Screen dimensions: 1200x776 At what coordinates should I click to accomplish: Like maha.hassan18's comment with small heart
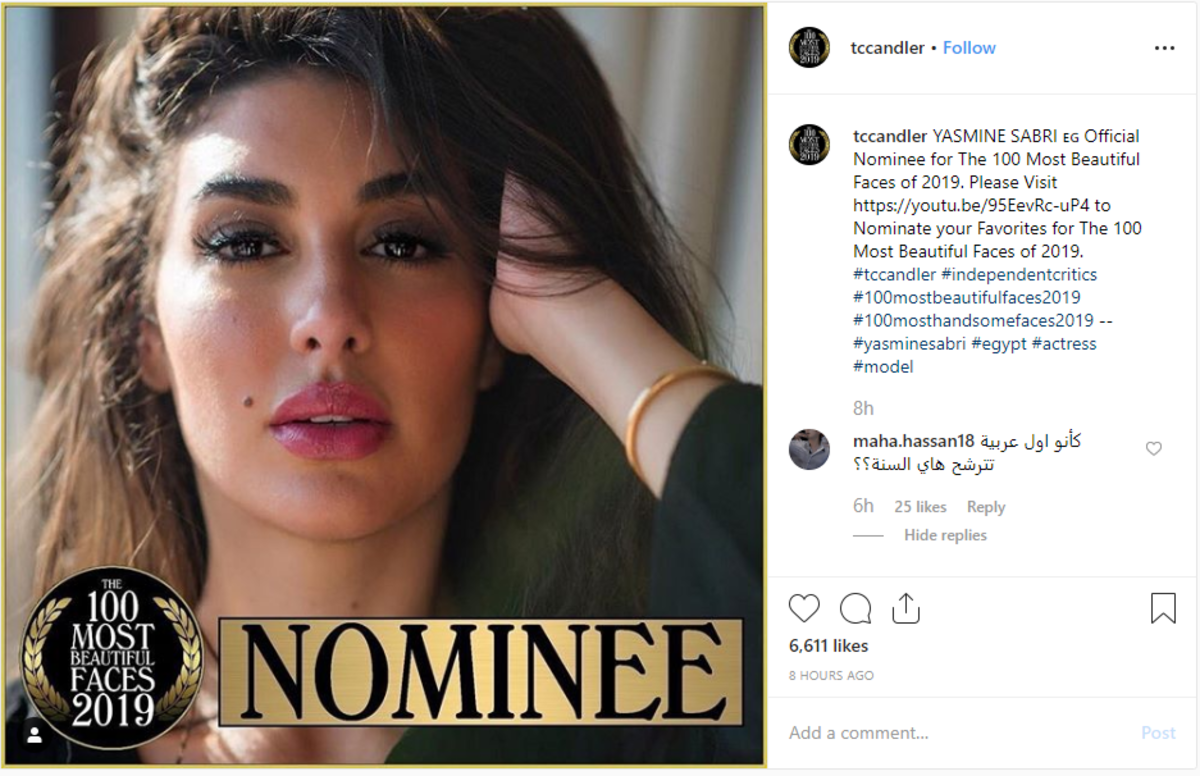pyautogui.click(x=1153, y=449)
